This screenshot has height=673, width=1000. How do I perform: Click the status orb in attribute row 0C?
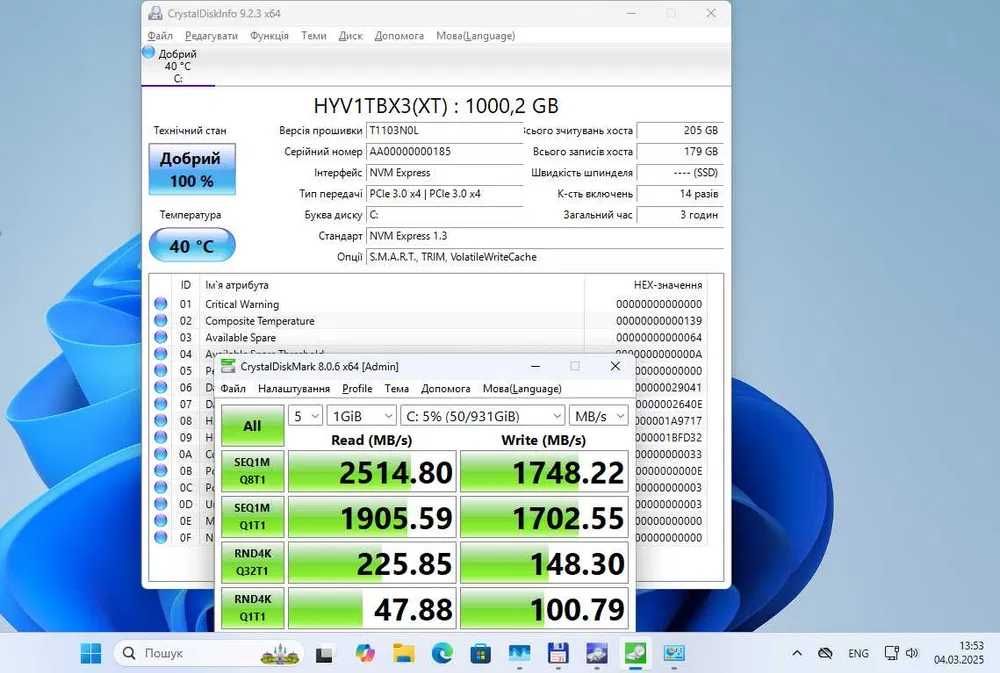pyautogui.click(x=161, y=487)
